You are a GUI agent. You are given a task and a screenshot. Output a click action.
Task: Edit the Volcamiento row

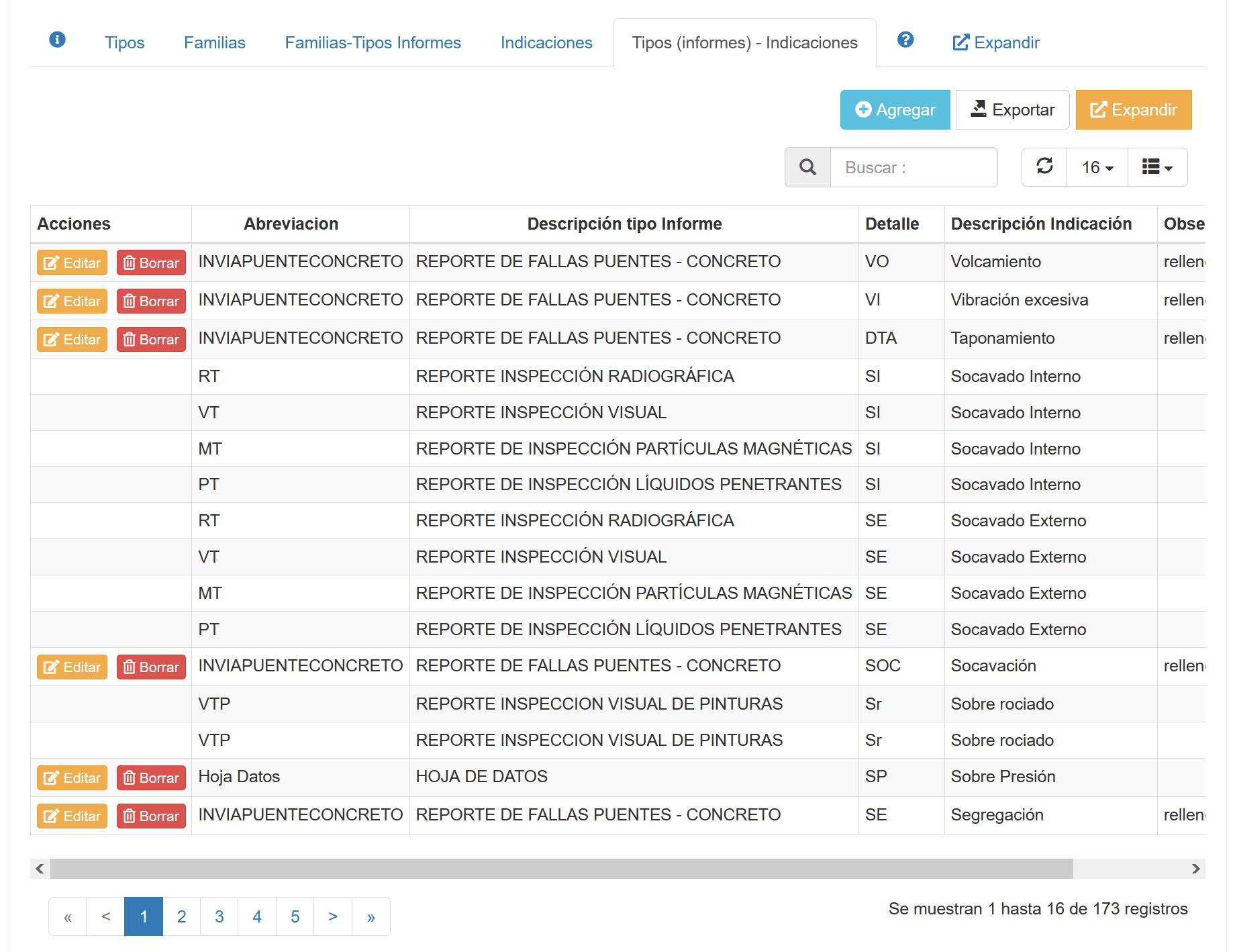[72, 263]
